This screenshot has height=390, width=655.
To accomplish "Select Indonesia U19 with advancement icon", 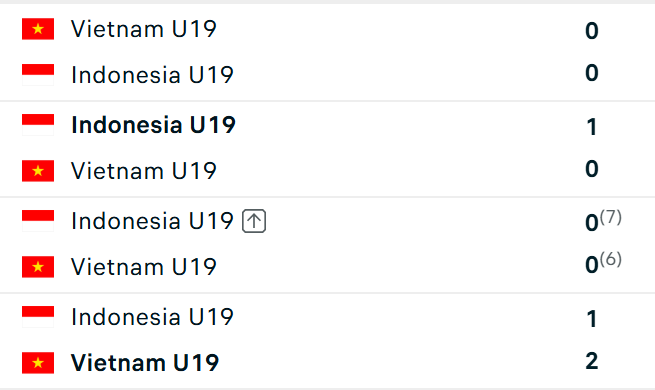I will coord(152,221).
